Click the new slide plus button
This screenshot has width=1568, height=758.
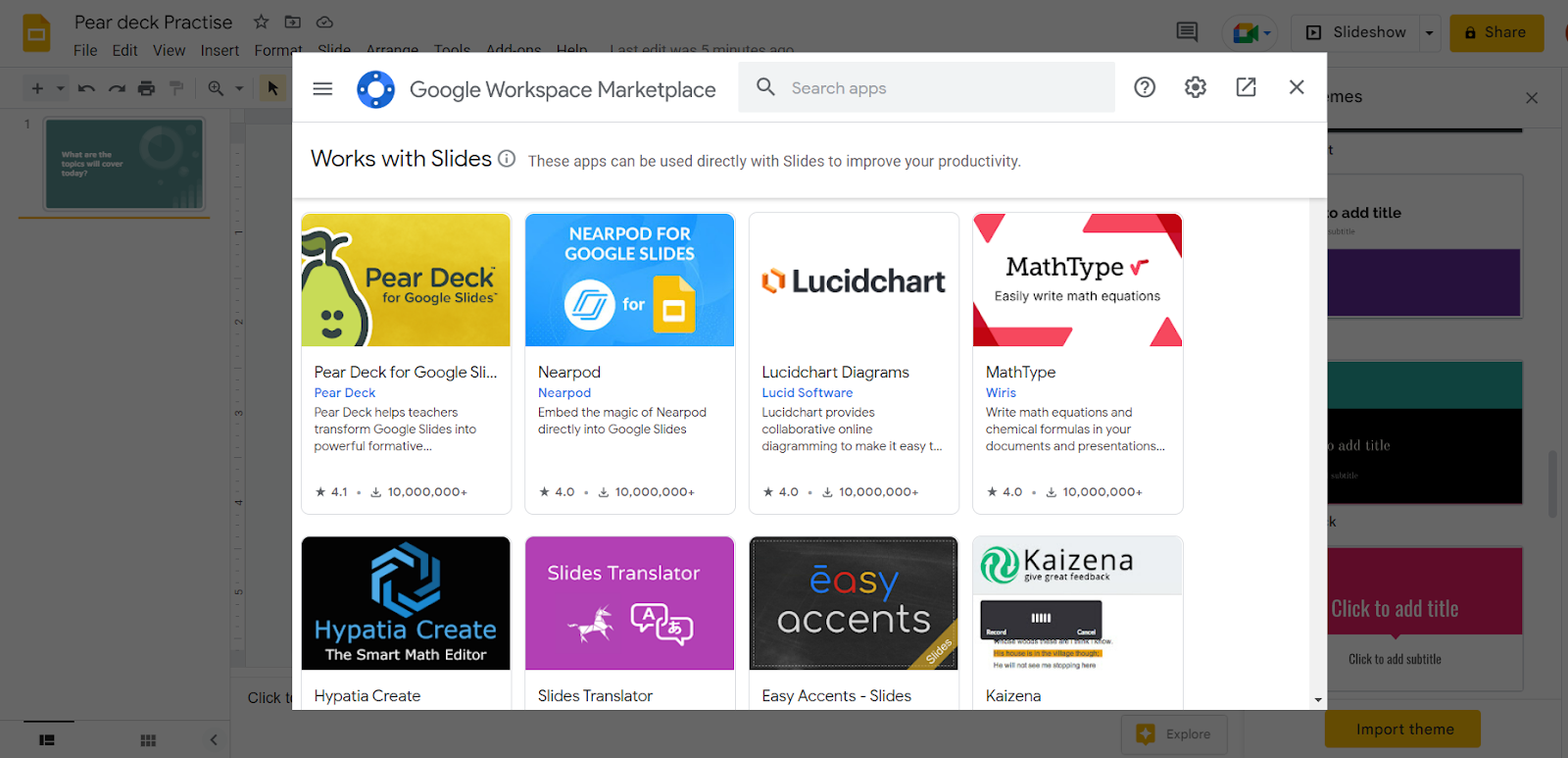point(37,88)
